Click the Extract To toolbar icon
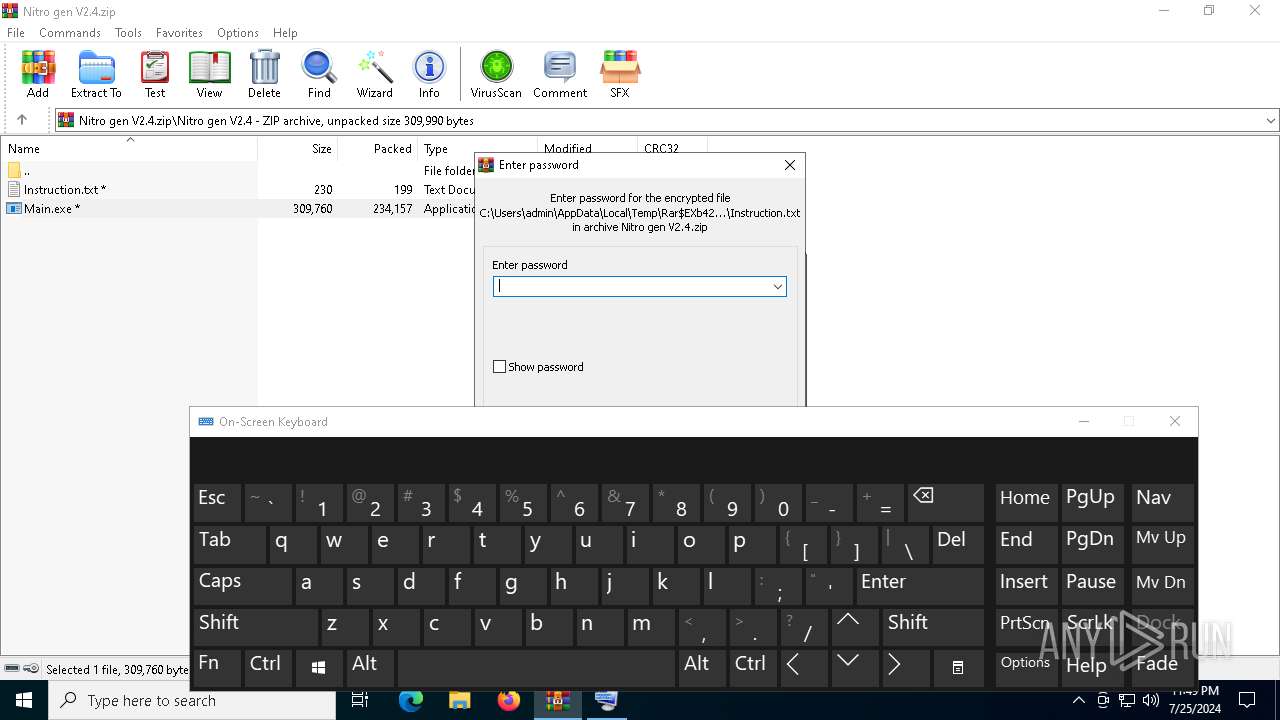 click(x=96, y=74)
